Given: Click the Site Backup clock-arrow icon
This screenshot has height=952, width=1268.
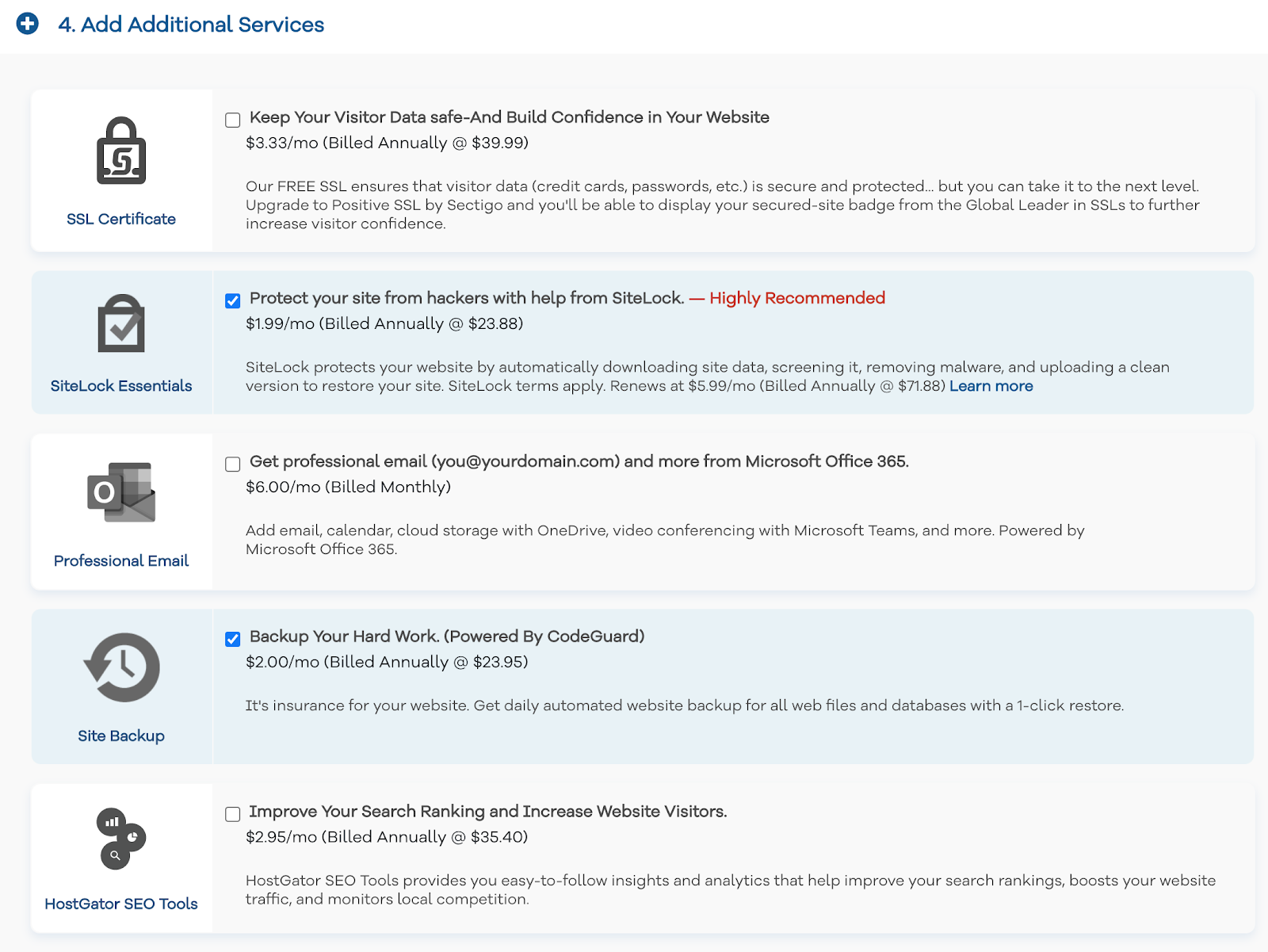Looking at the screenshot, I should (x=121, y=667).
